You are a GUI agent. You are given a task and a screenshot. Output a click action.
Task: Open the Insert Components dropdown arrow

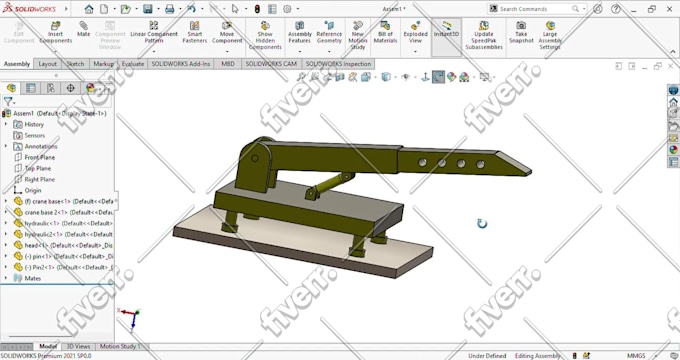pos(56,51)
